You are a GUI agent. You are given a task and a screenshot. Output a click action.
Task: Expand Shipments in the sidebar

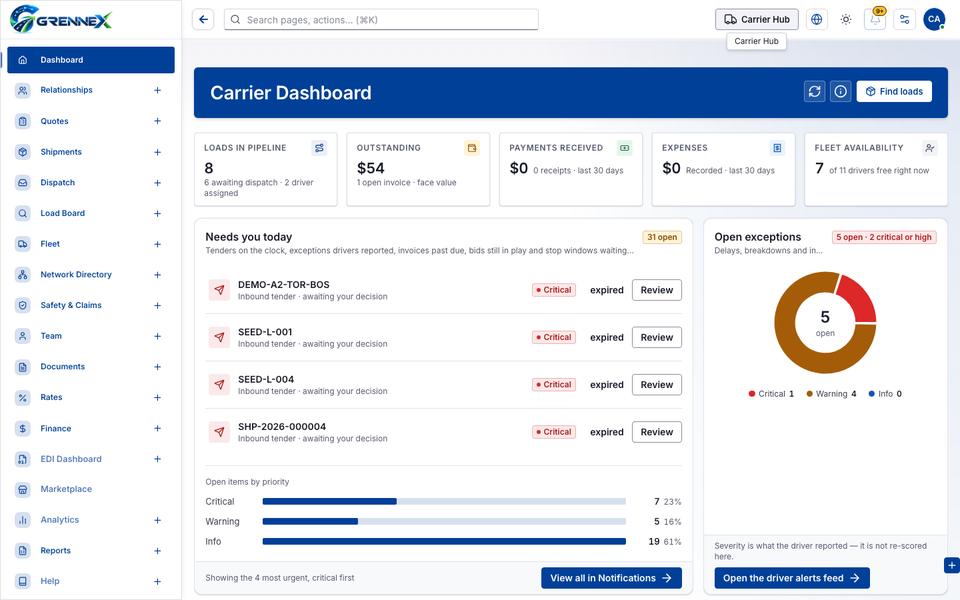tap(157, 152)
